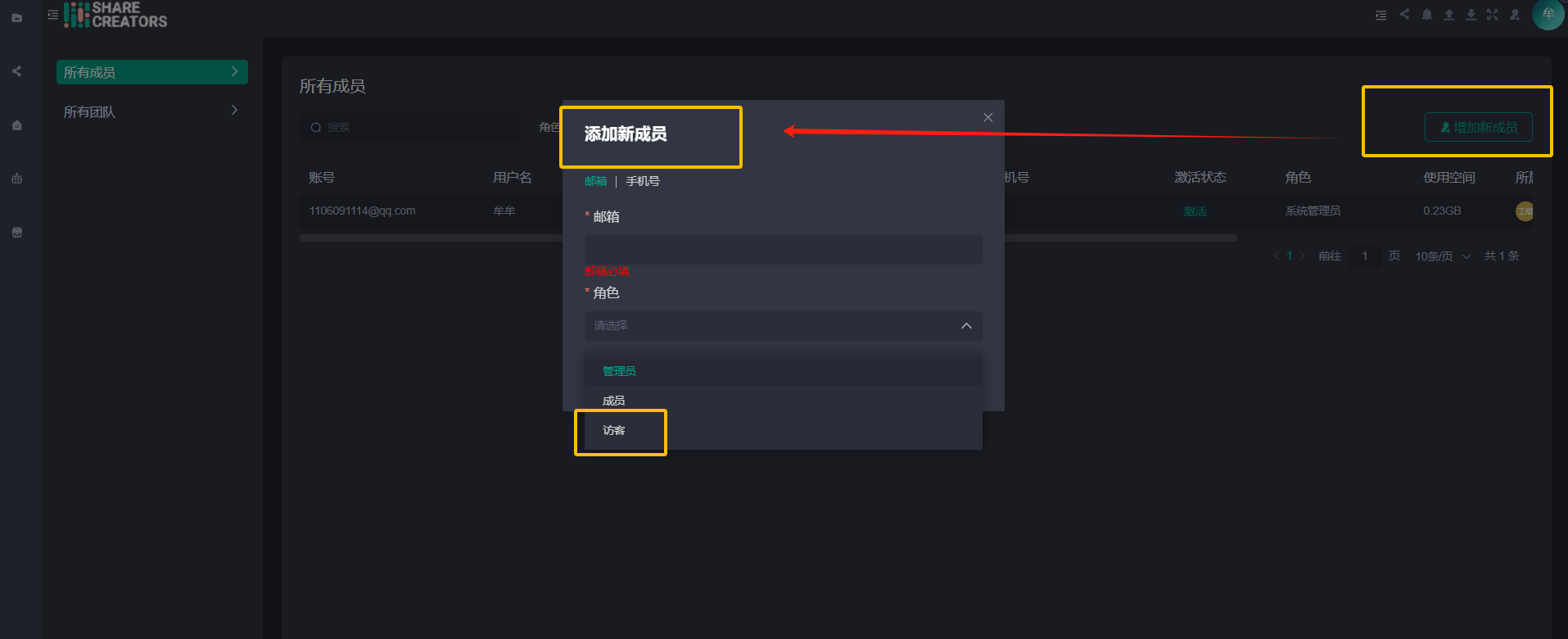Select 访客 from the role list

tap(614, 430)
